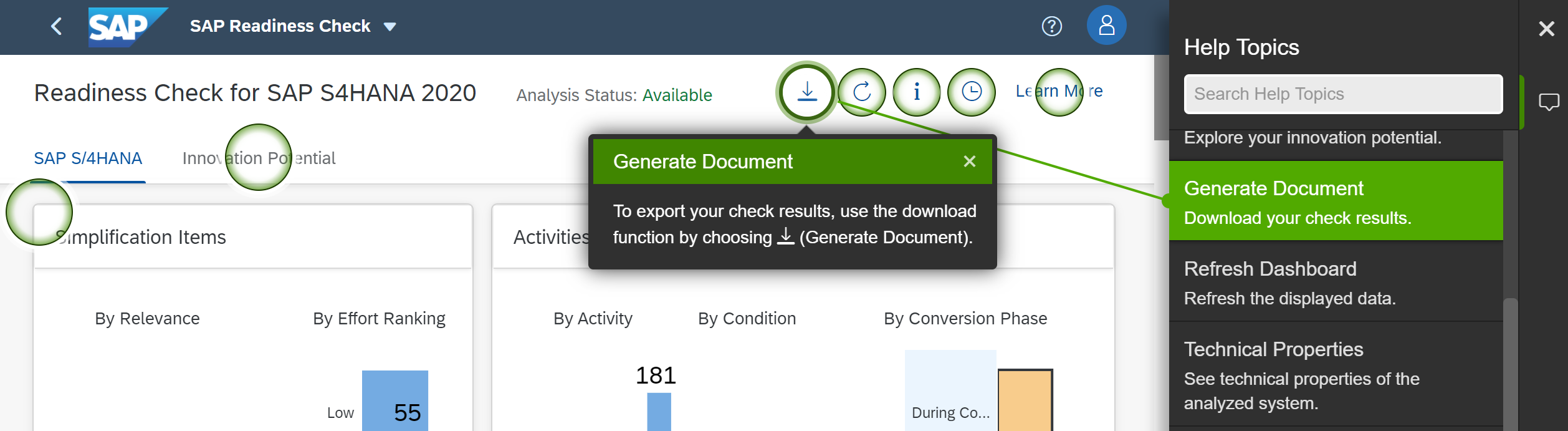Click the Low effort bar showing 55
Image resolution: width=1568 pixels, height=431 pixels.
(395, 402)
